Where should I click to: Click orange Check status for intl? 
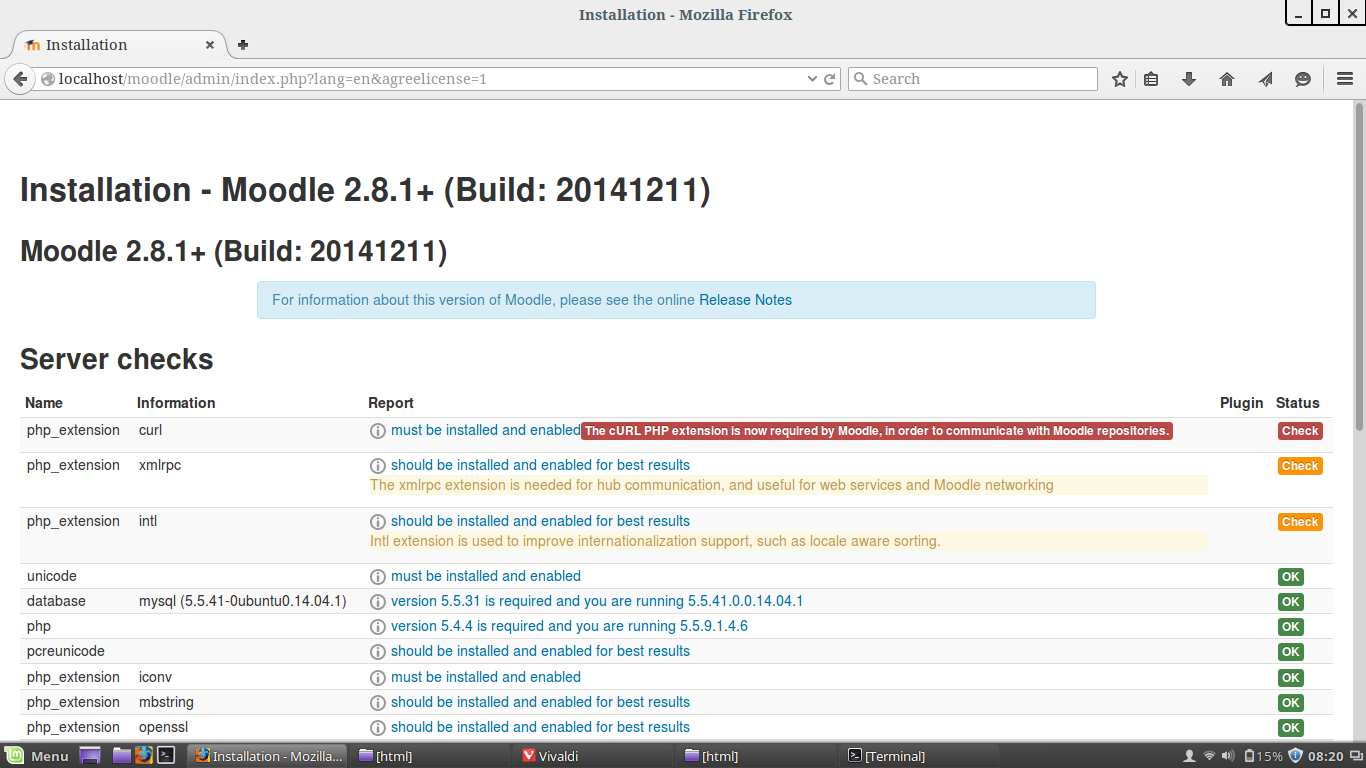(1300, 522)
